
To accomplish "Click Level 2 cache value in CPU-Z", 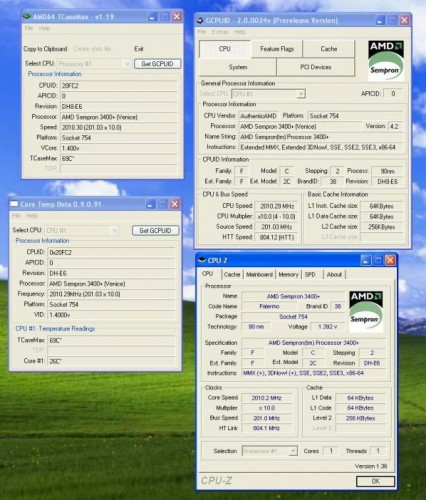I will click(360, 418).
